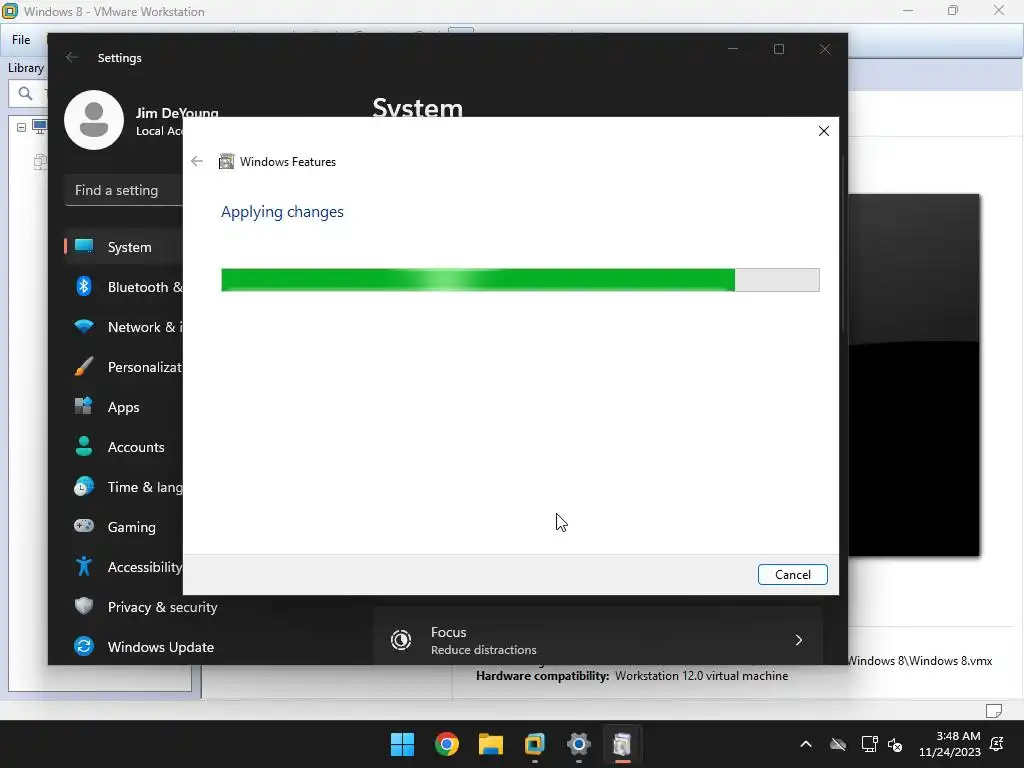Open Apps settings category
The image size is (1024, 768).
[124, 407]
